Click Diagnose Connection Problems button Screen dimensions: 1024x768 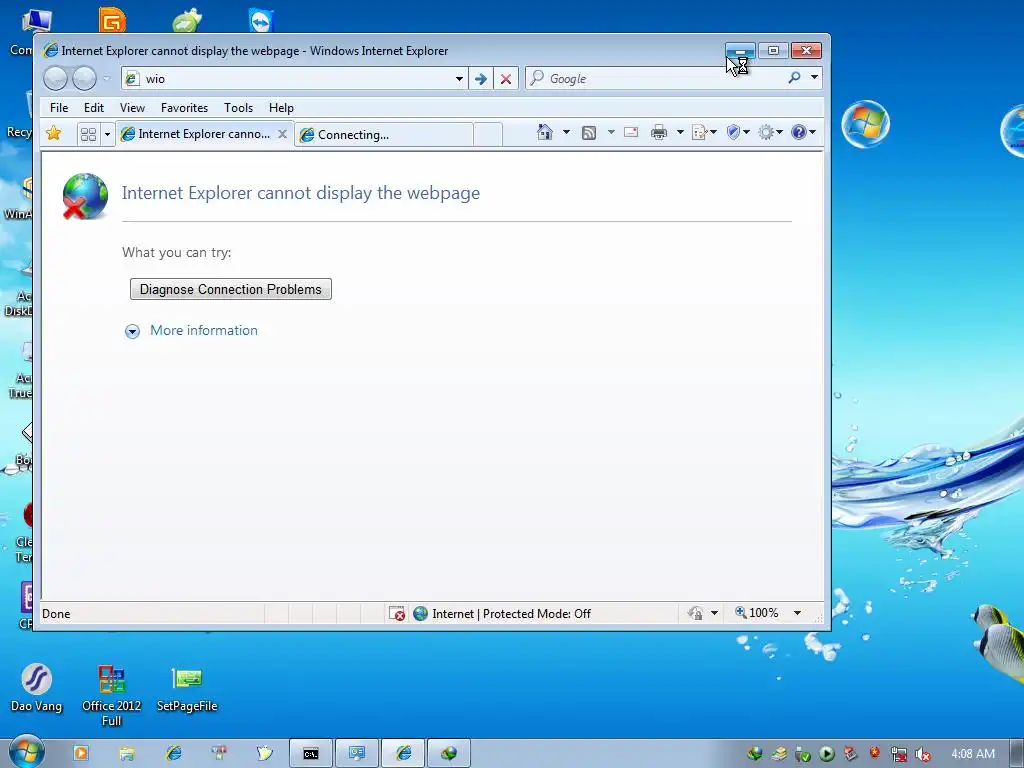point(231,289)
